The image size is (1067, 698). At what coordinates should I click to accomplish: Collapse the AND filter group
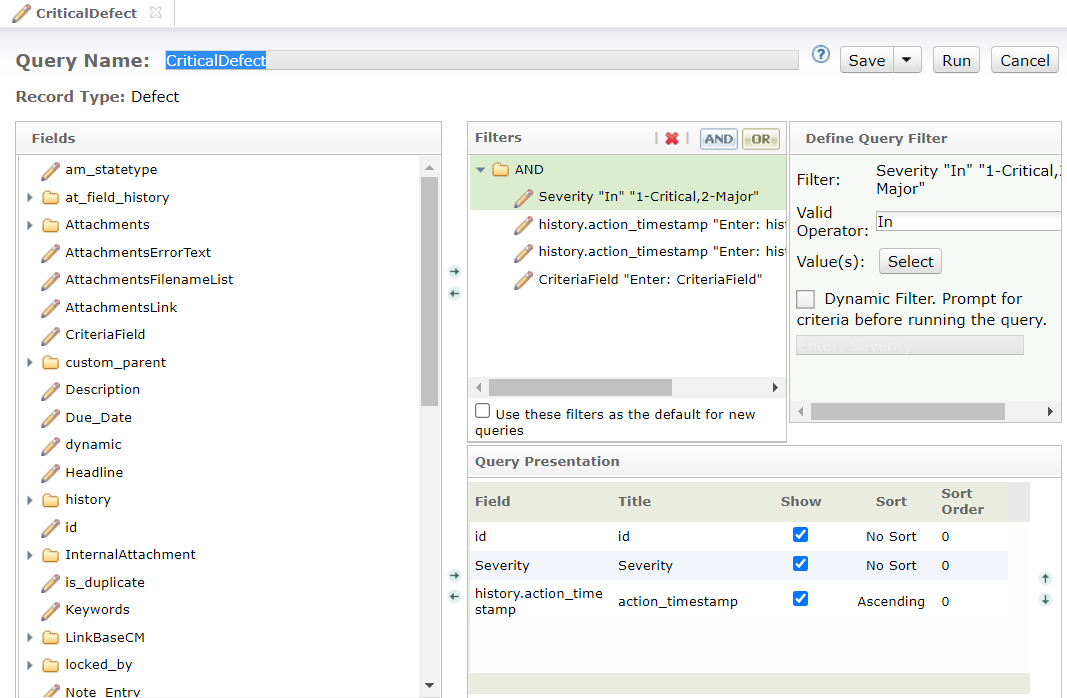pos(481,170)
